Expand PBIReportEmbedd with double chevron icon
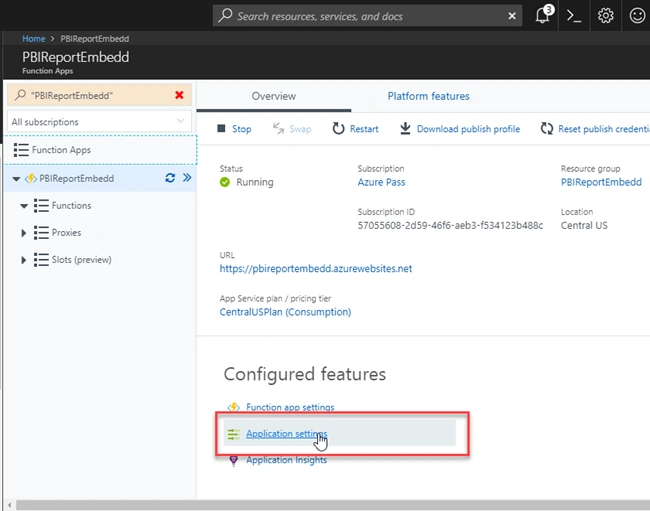Image resolution: width=650 pixels, height=511 pixels. (187, 178)
